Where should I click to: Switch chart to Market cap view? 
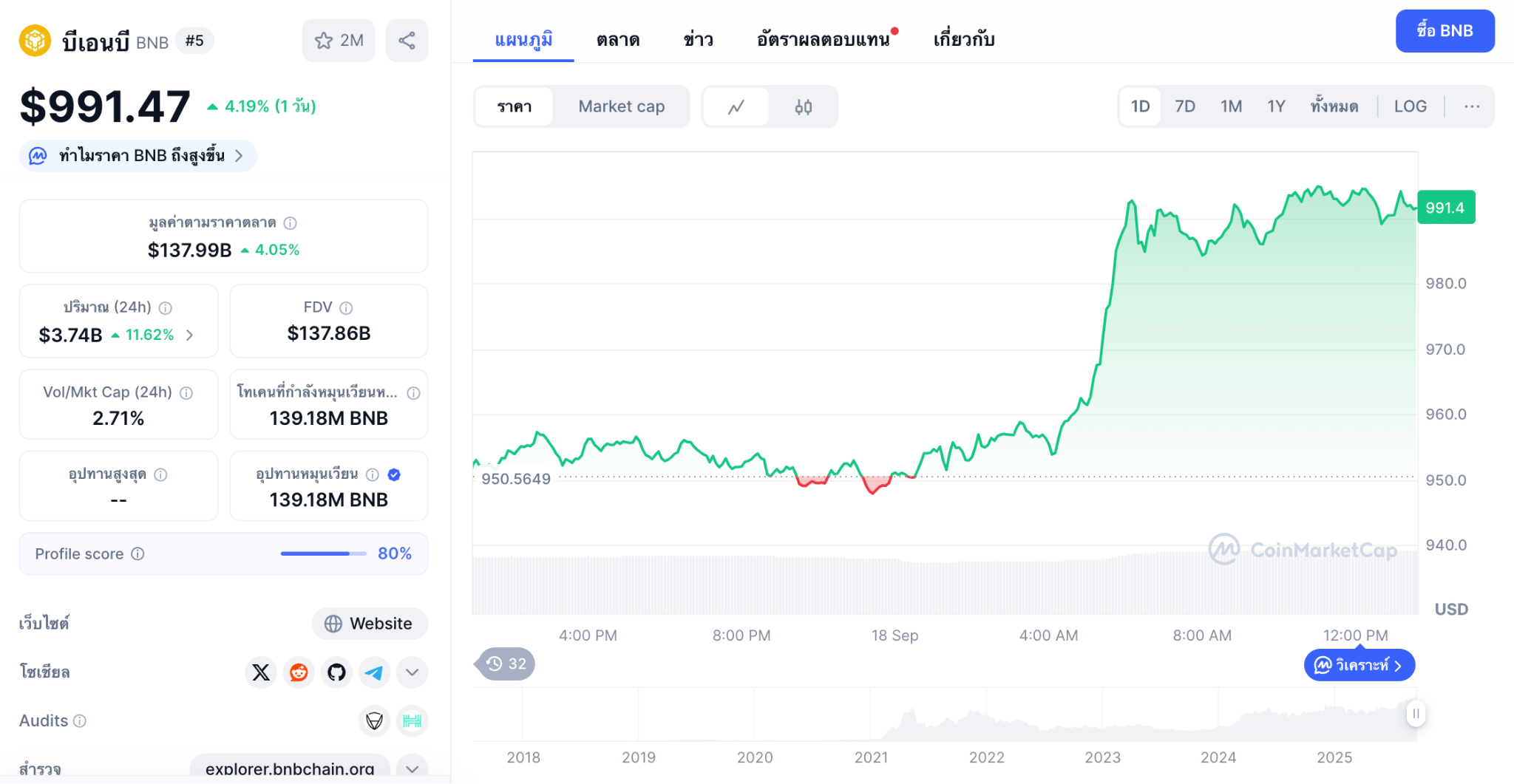click(x=621, y=106)
